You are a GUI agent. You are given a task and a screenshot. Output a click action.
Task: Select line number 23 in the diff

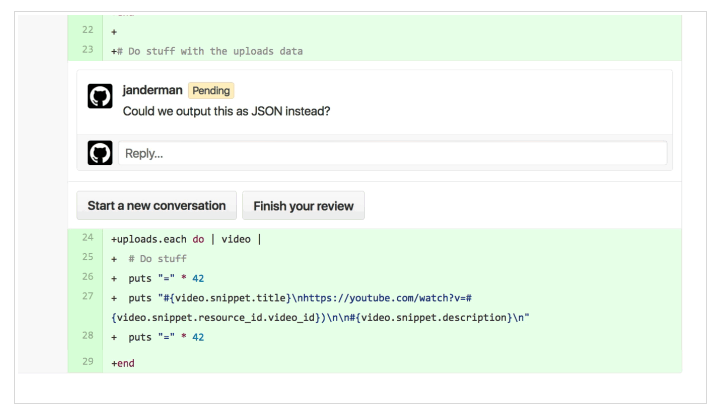[x=88, y=49]
